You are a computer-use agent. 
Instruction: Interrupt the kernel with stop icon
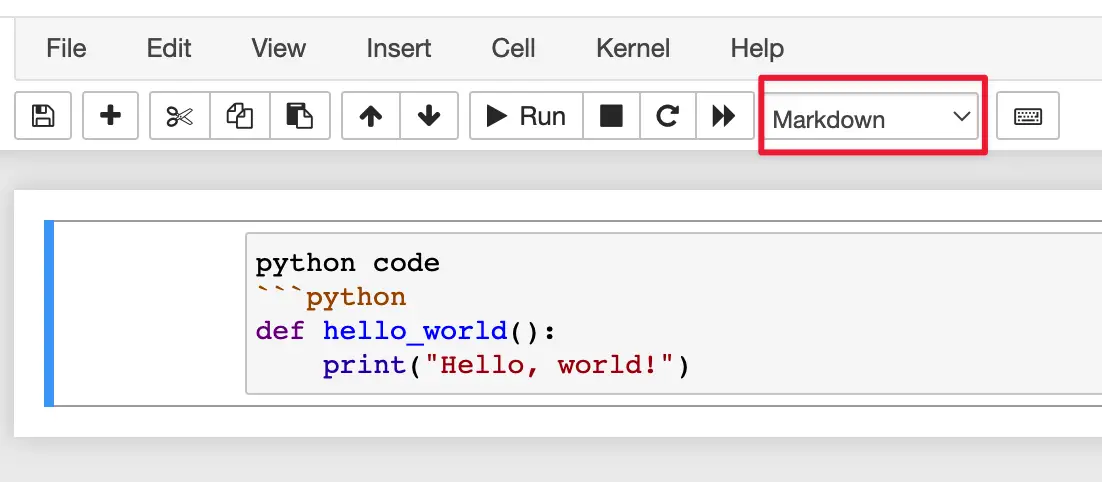(x=611, y=115)
